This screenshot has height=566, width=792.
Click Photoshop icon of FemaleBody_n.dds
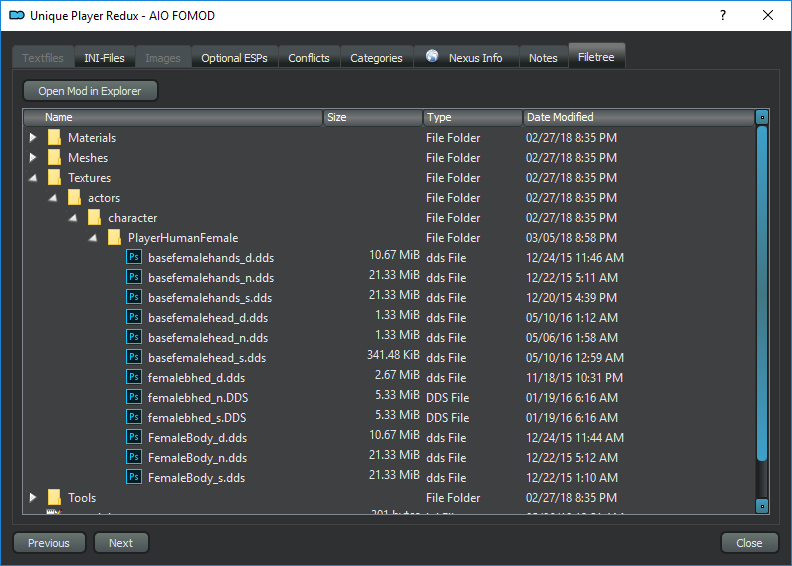click(x=134, y=457)
